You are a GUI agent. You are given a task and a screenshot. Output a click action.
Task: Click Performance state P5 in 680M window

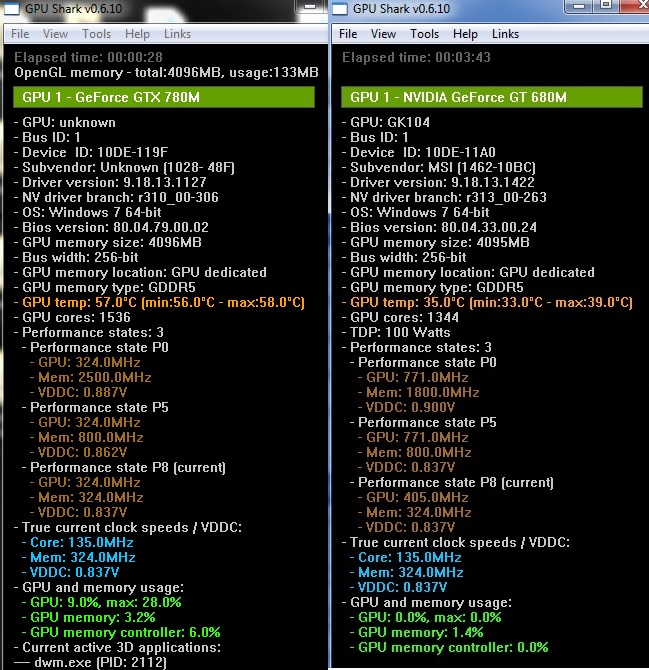coord(424,422)
